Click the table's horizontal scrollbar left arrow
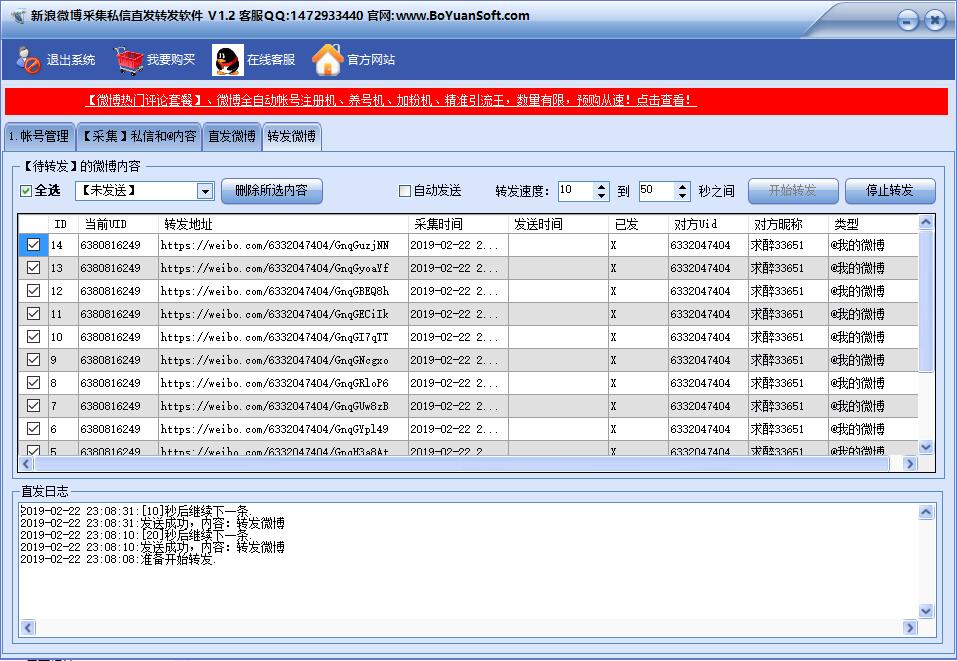The width and height of the screenshot is (957, 661). (x=26, y=464)
